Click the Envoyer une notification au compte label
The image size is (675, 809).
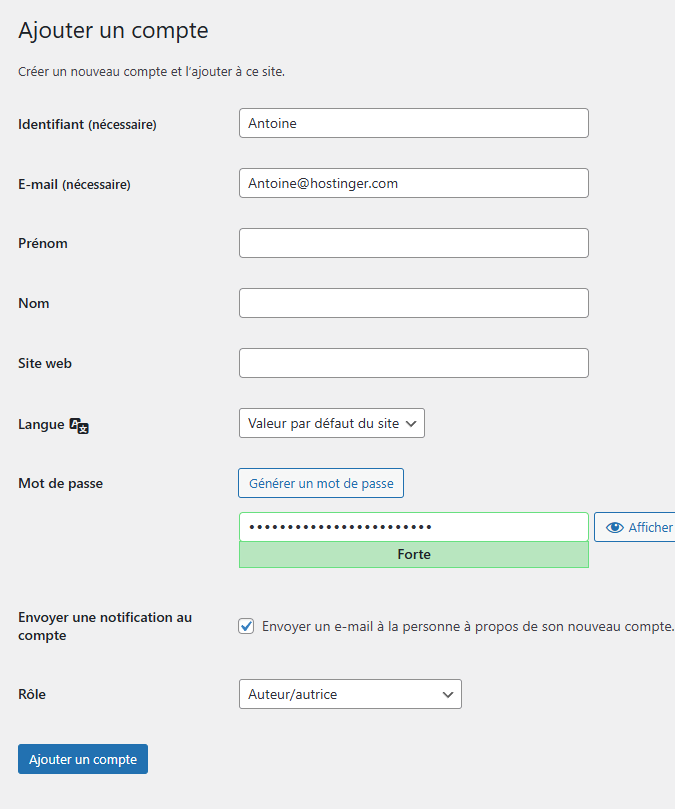click(x=104, y=626)
